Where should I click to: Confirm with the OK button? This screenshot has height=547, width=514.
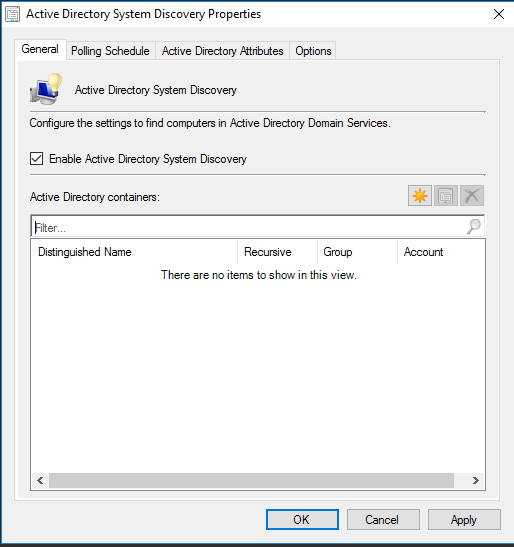302,519
